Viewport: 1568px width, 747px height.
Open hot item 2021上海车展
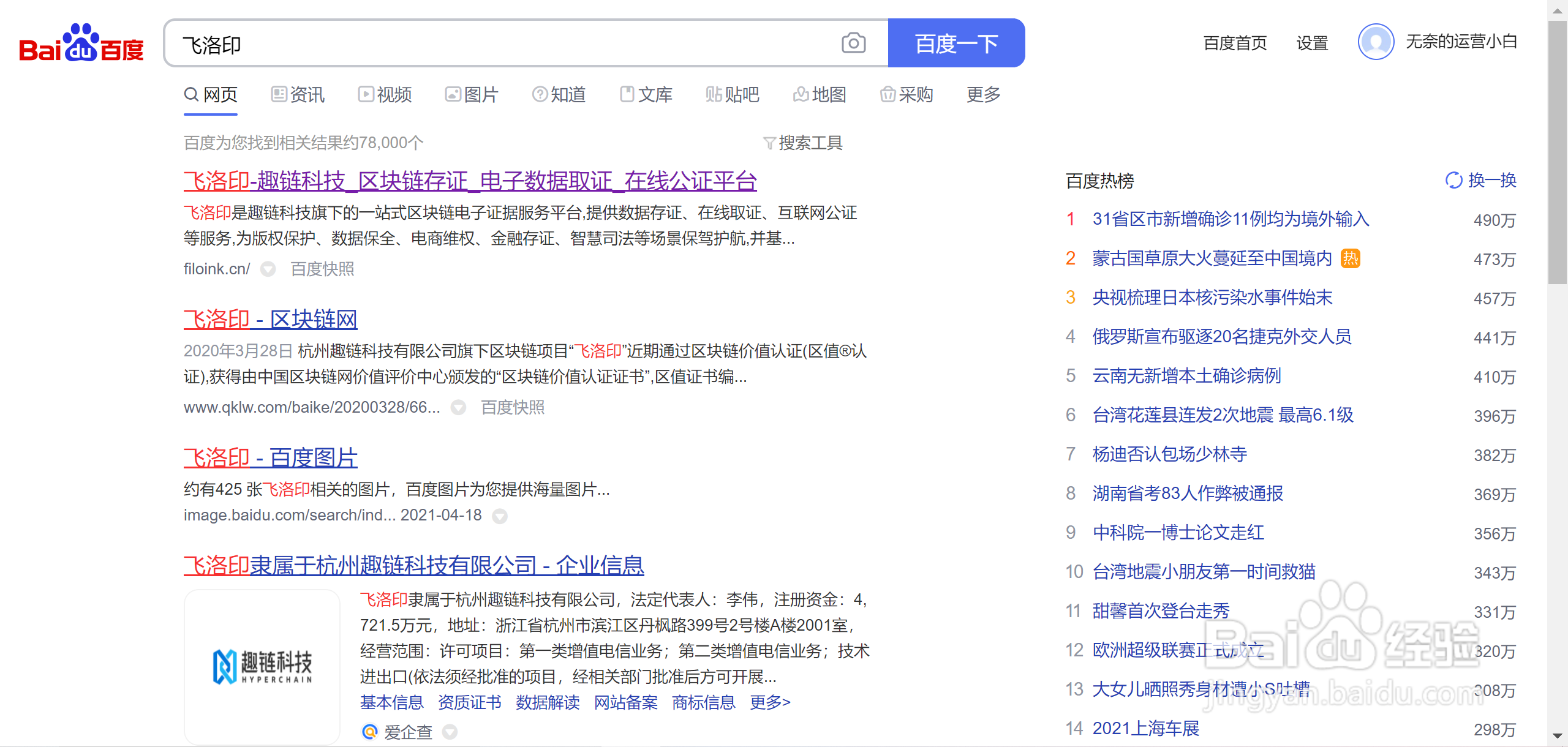pyautogui.click(x=1146, y=729)
